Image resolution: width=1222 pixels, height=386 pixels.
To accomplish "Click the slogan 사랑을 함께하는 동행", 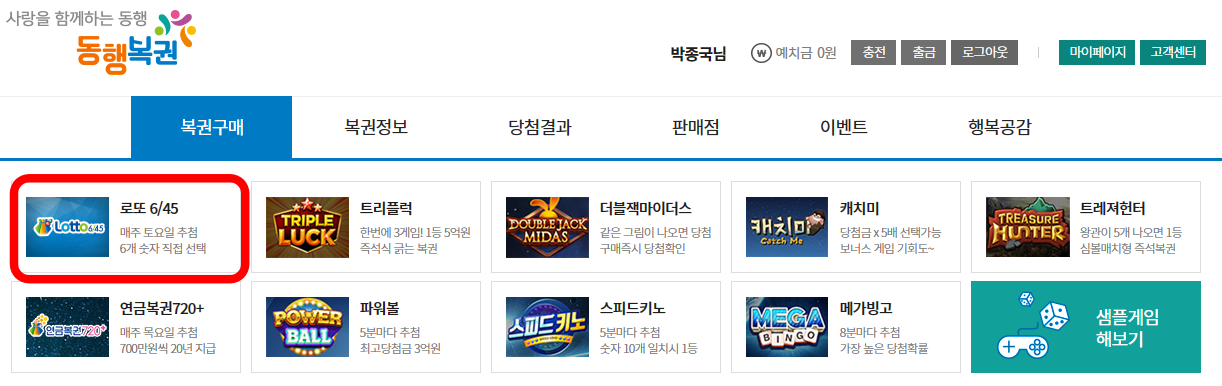I will (78, 18).
